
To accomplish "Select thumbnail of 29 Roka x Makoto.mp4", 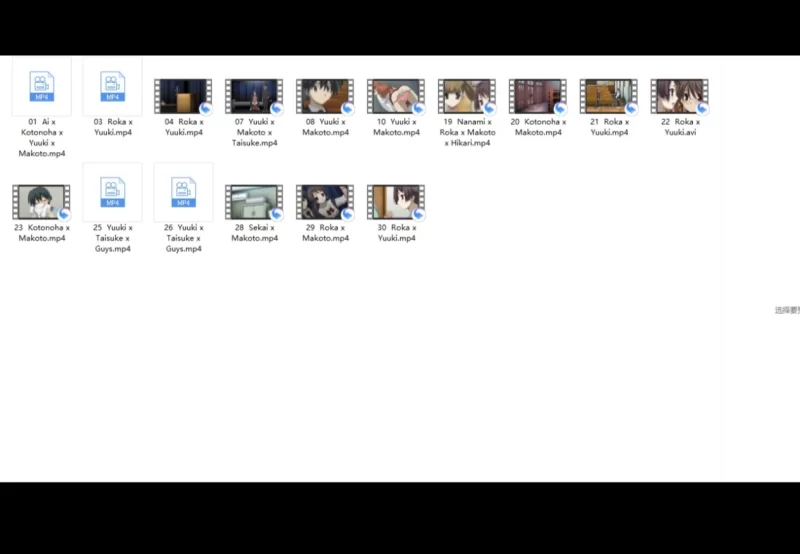I will click(325, 202).
